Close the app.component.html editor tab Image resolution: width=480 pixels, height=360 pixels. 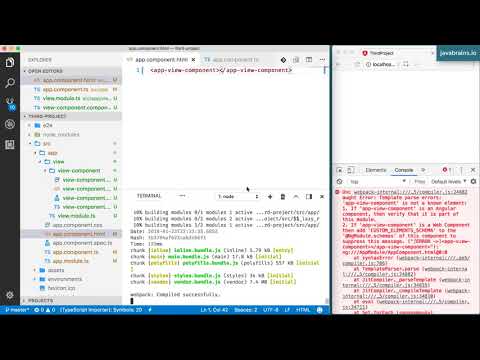click(x=193, y=60)
